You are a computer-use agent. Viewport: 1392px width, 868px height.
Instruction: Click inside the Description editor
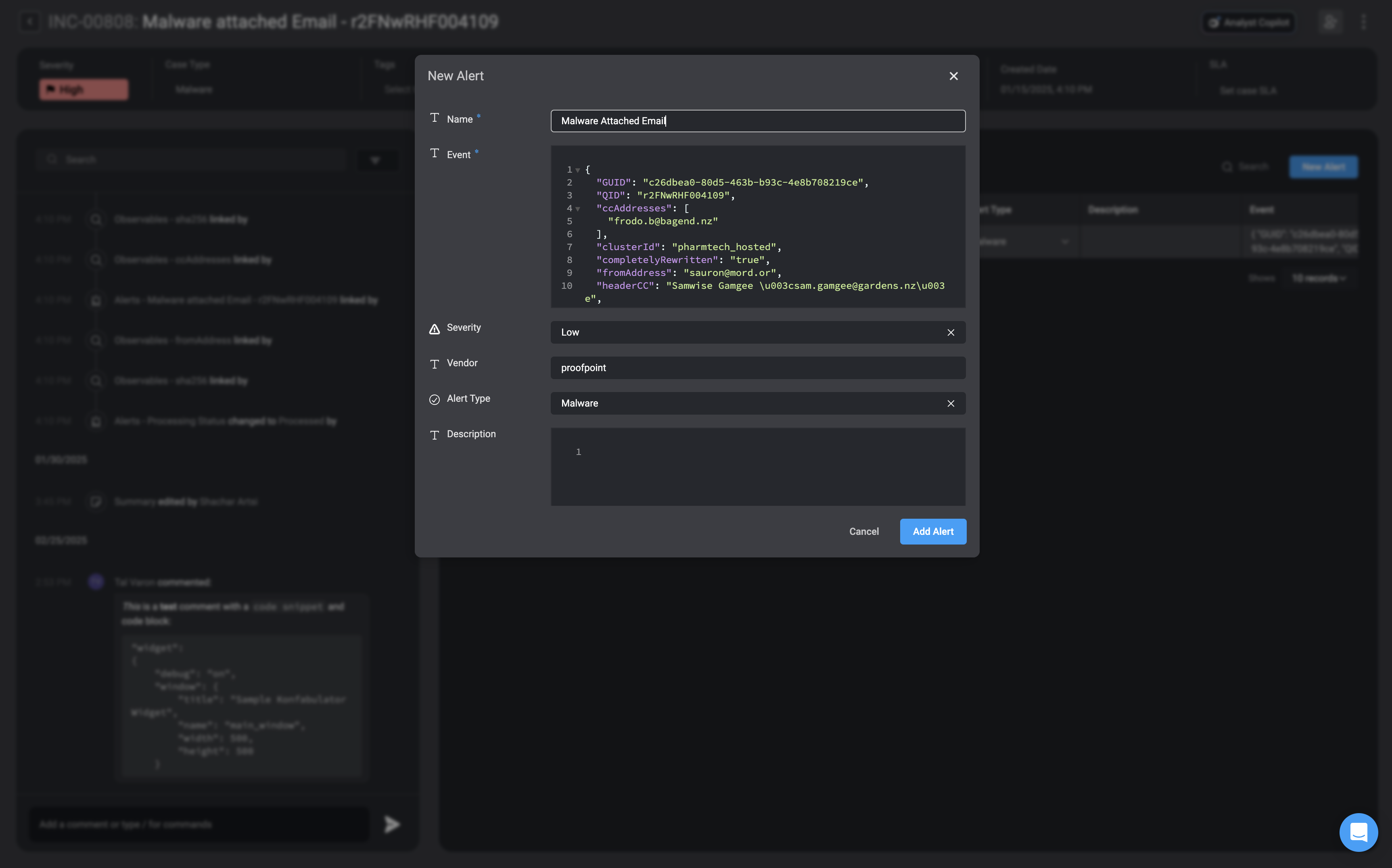(x=758, y=467)
